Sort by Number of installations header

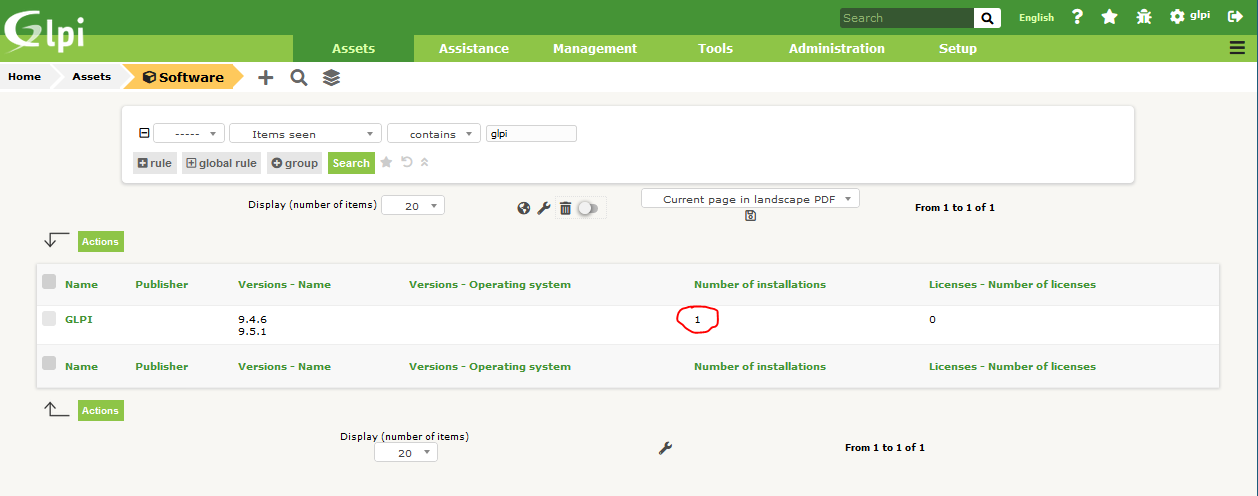click(x=760, y=284)
